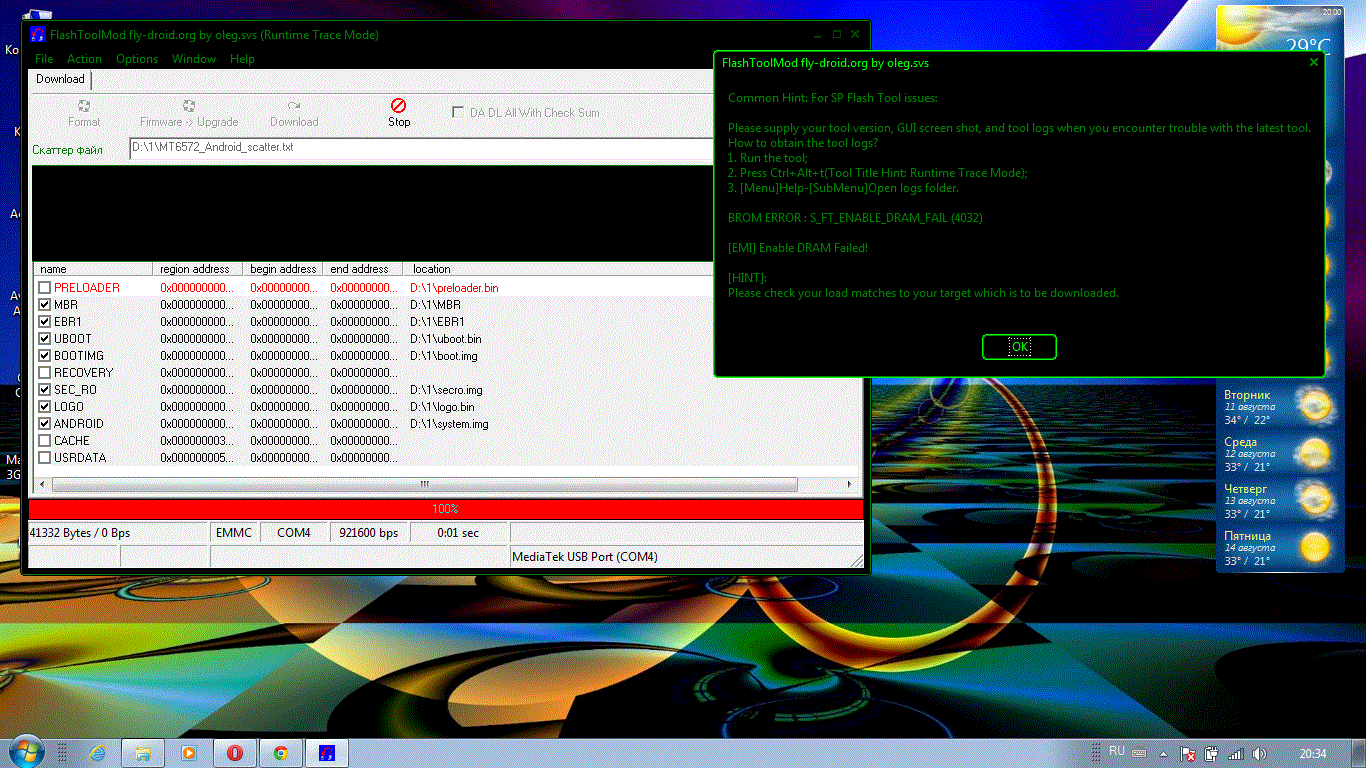Screen dimensions: 1366x768
Task: Click the partition list horizontal scrollbar
Action: [425, 485]
